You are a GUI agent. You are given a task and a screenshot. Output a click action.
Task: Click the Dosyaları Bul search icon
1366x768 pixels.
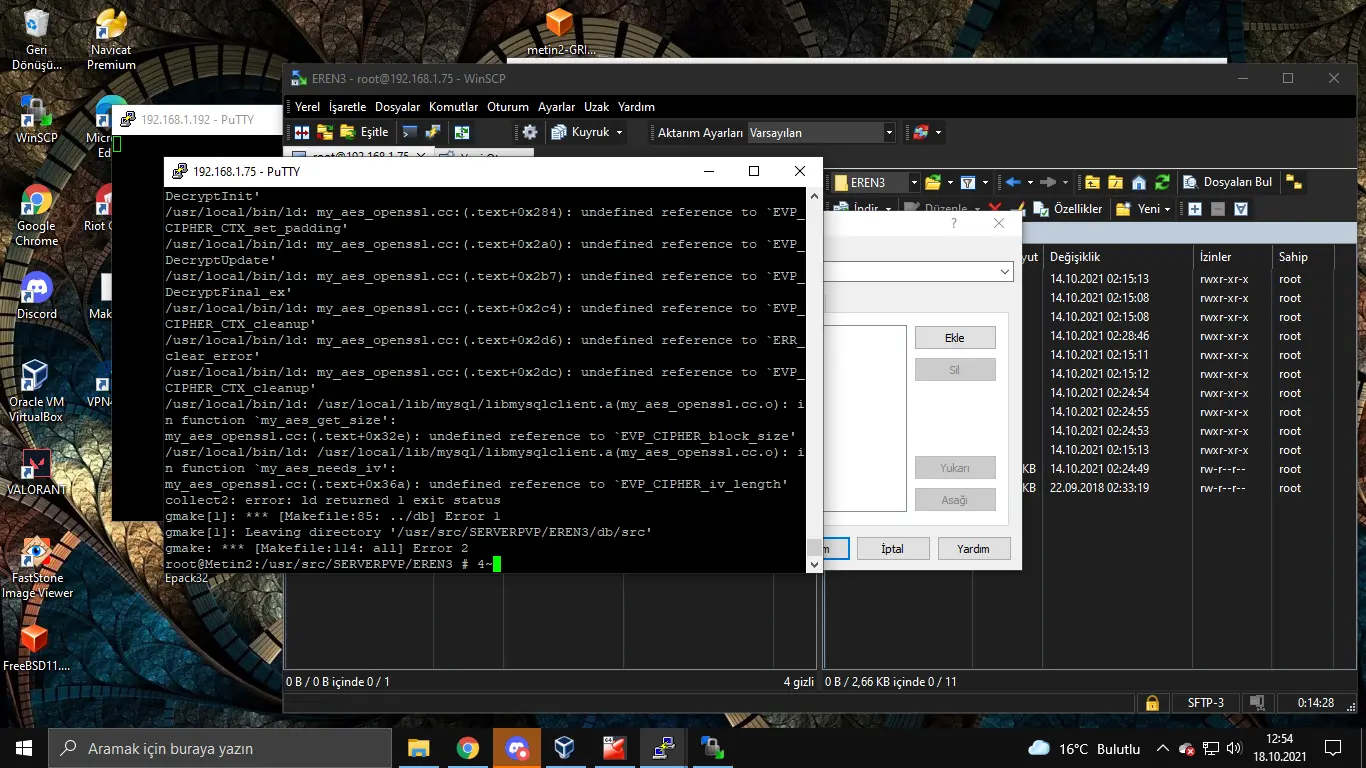[1191, 182]
